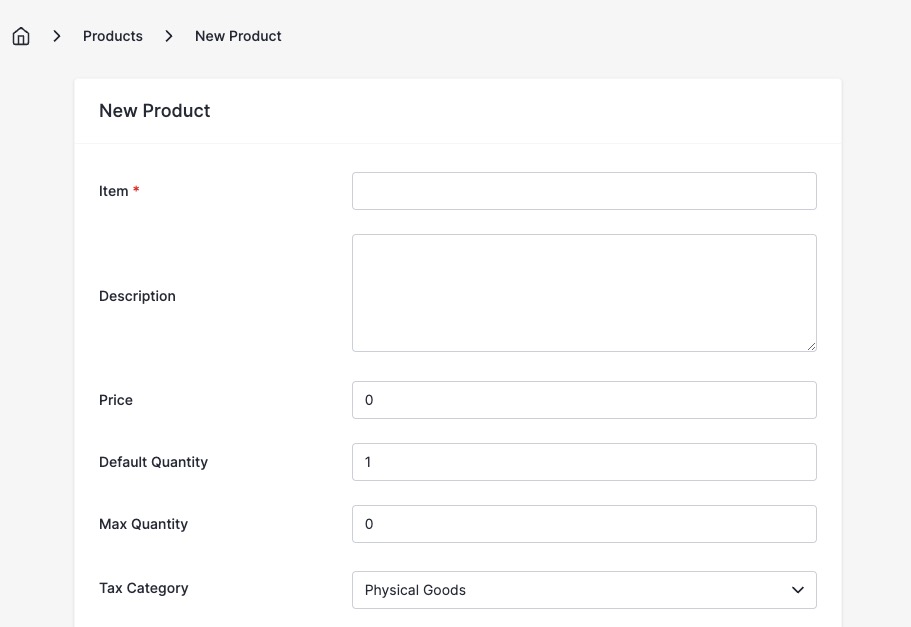This screenshot has height=627, width=911.
Task: Click the red required asterisk next to Item
Action: click(135, 190)
